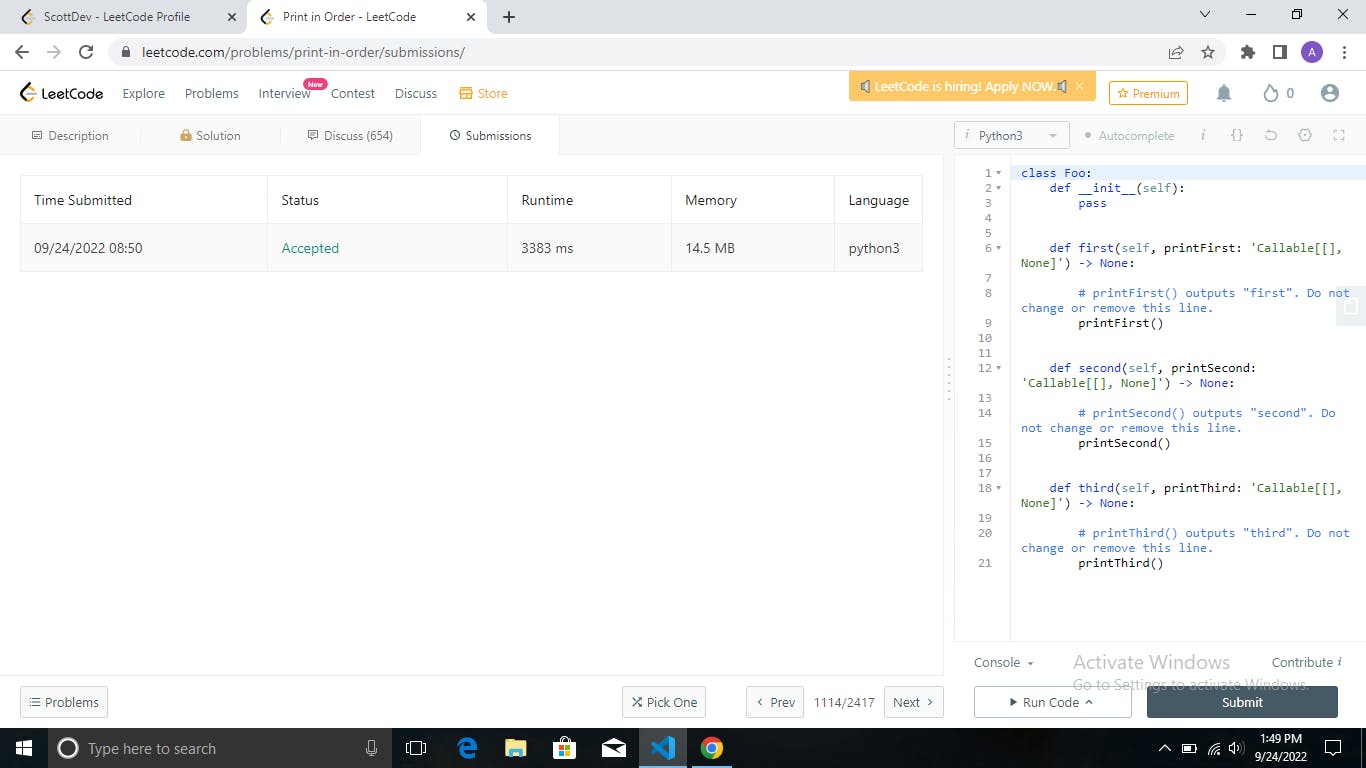Open Problems in the top navigation
Image resolution: width=1366 pixels, height=768 pixels.
212,93
